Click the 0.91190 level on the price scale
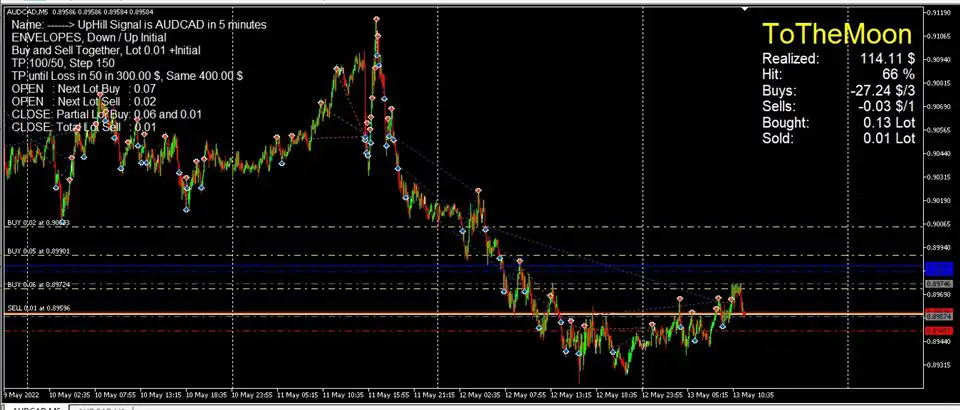The height and width of the screenshot is (410, 960). [x=937, y=14]
